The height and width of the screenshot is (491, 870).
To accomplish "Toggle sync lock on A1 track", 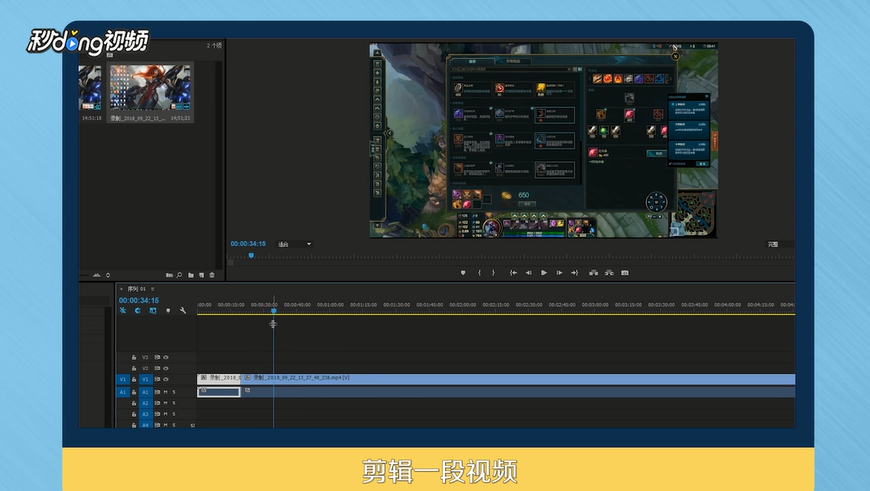I will point(157,392).
